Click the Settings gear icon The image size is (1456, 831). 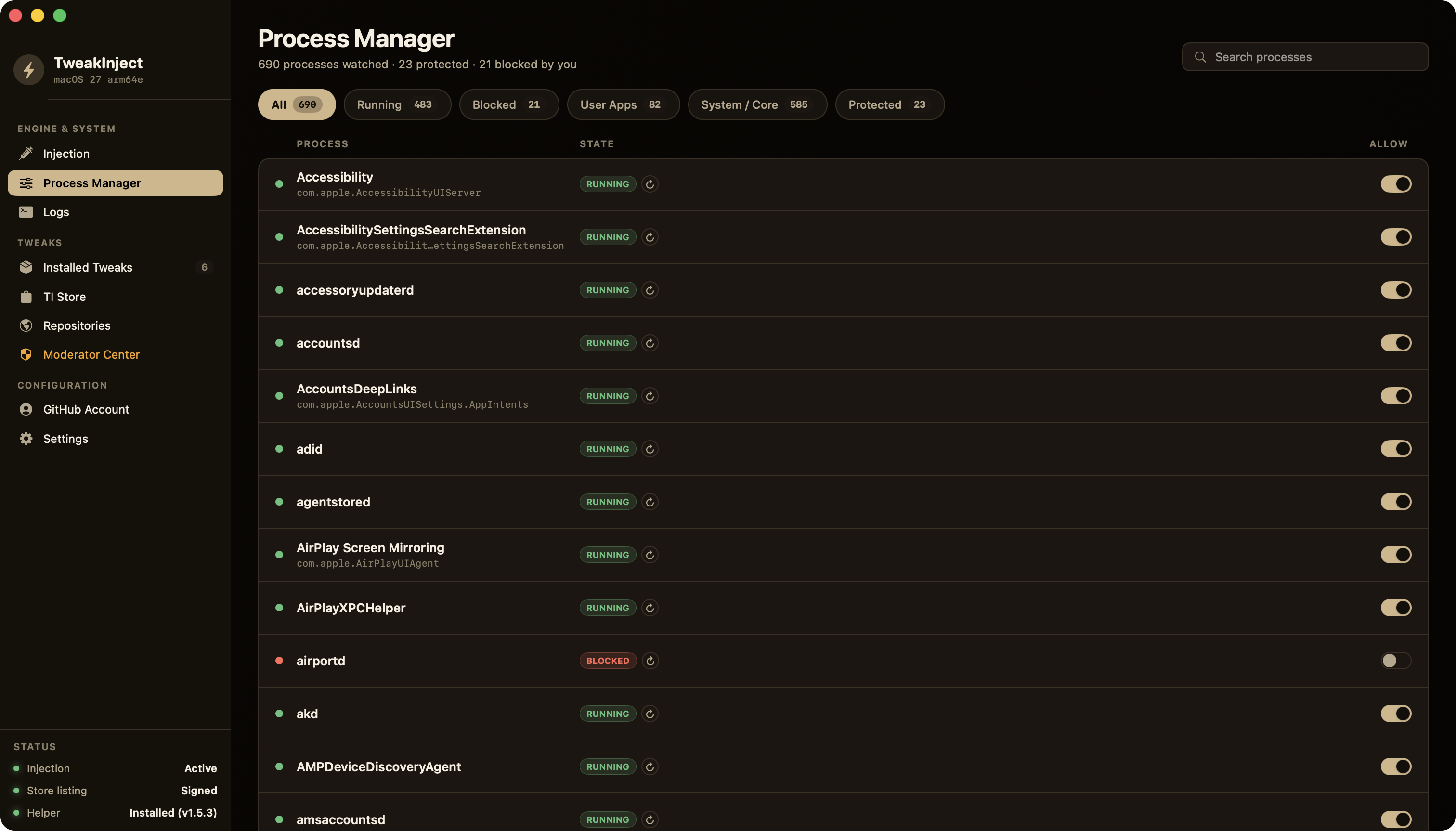pos(26,438)
